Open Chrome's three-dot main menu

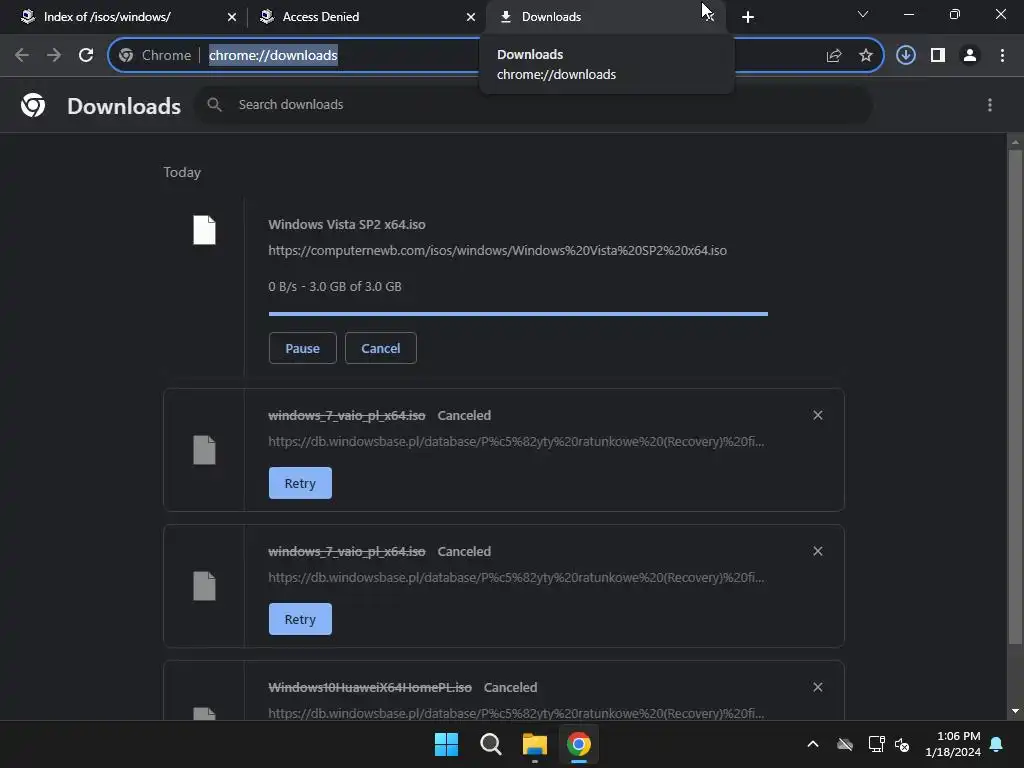click(x=1002, y=56)
